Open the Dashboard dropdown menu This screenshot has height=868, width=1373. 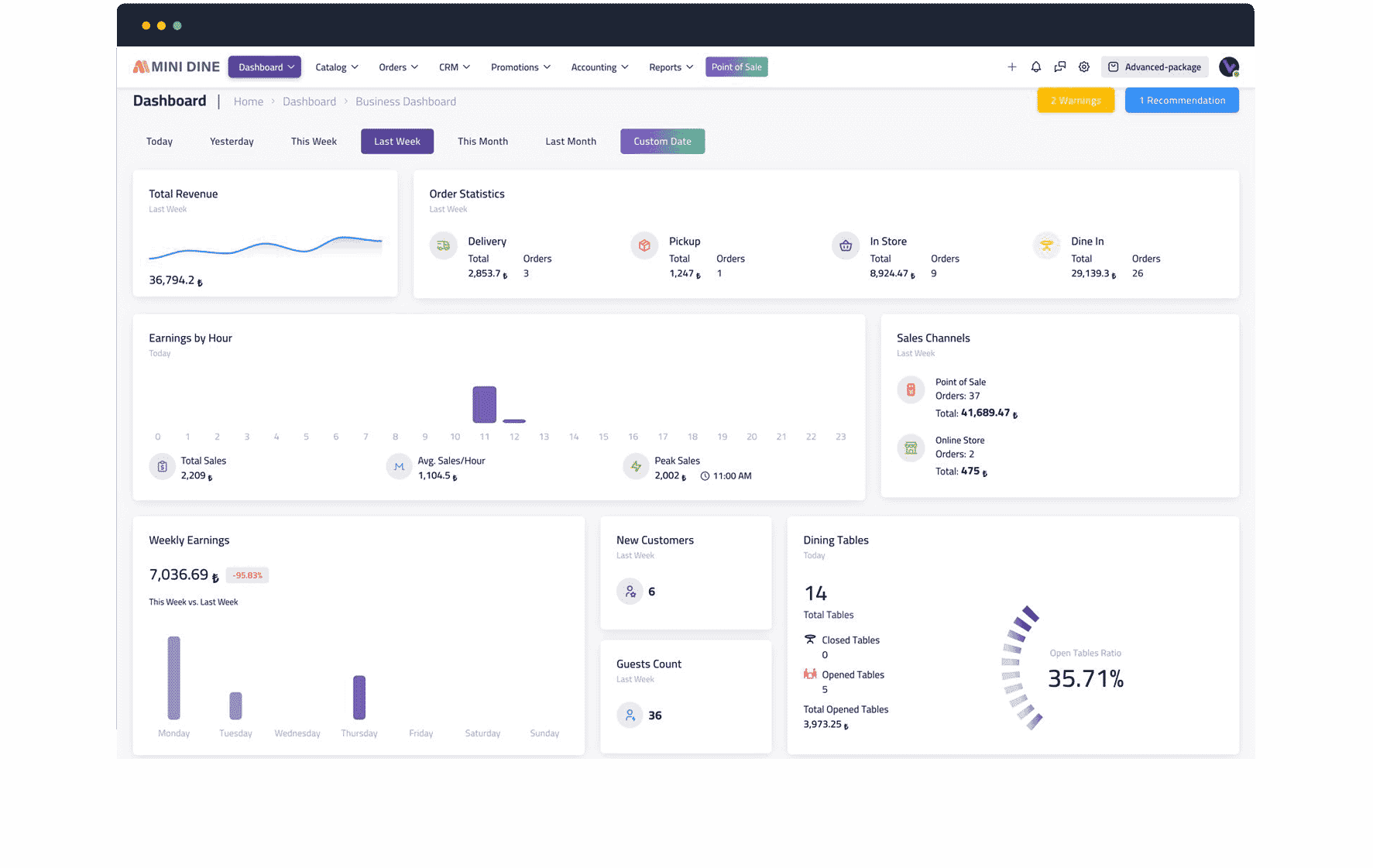pyautogui.click(x=264, y=67)
